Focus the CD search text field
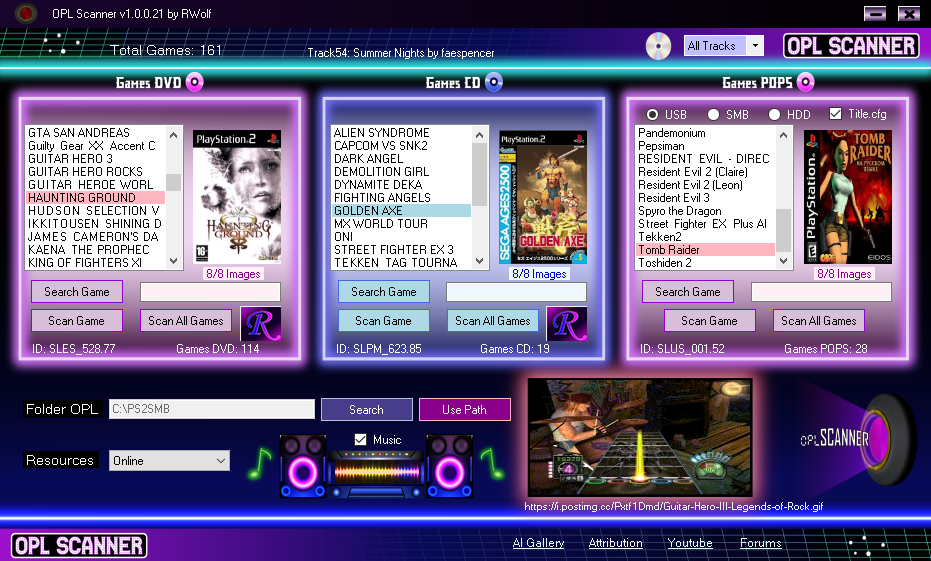 point(516,291)
